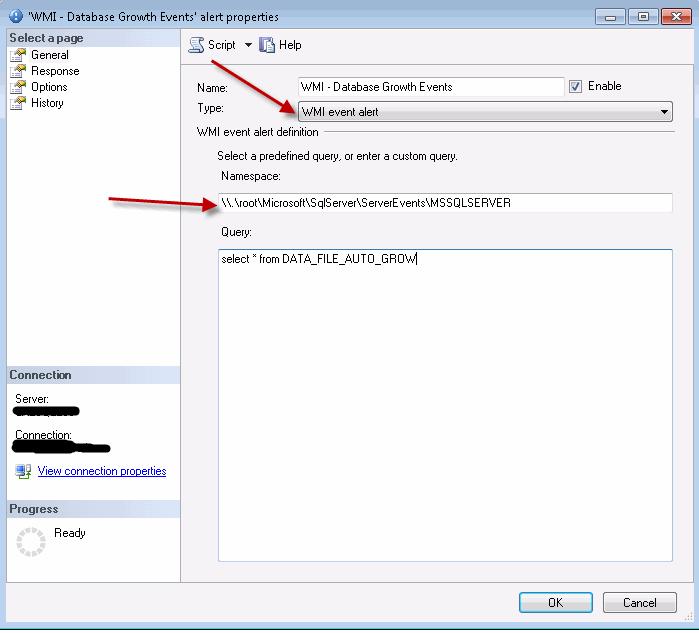Click the Script scroll icon
Image resolution: width=699 pixels, height=633 pixels.
tap(196, 45)
